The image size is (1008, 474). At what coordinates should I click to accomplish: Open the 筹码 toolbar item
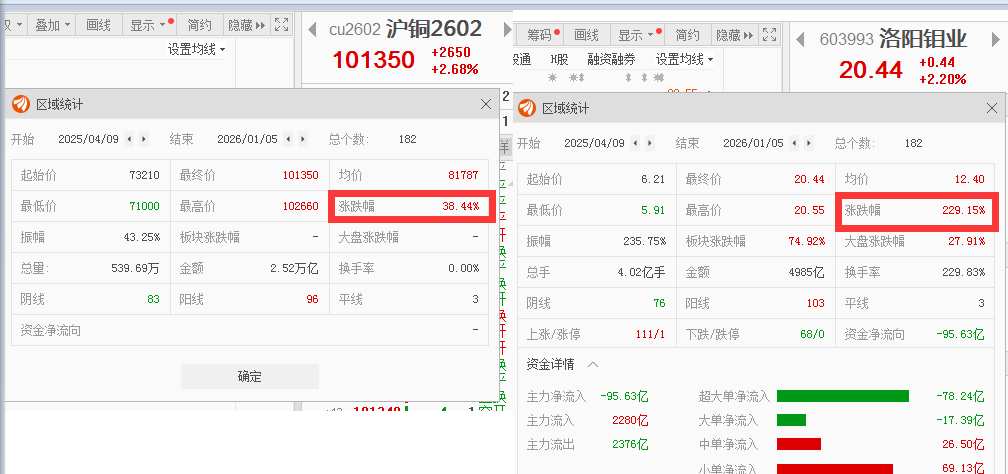click(543, 35)
